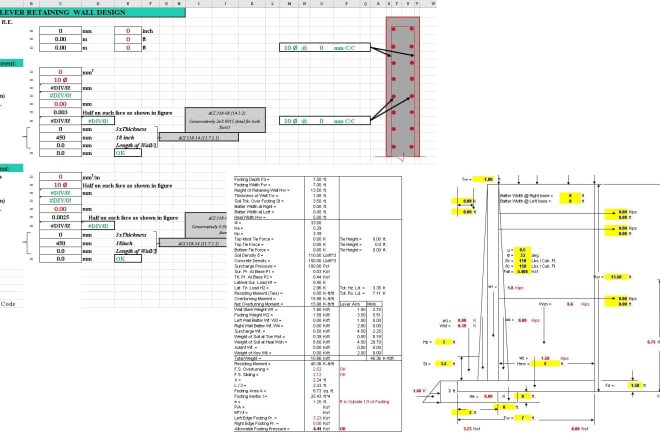Select the Soil Density row label
660x440 pixels.
click(x=249, y=256)
